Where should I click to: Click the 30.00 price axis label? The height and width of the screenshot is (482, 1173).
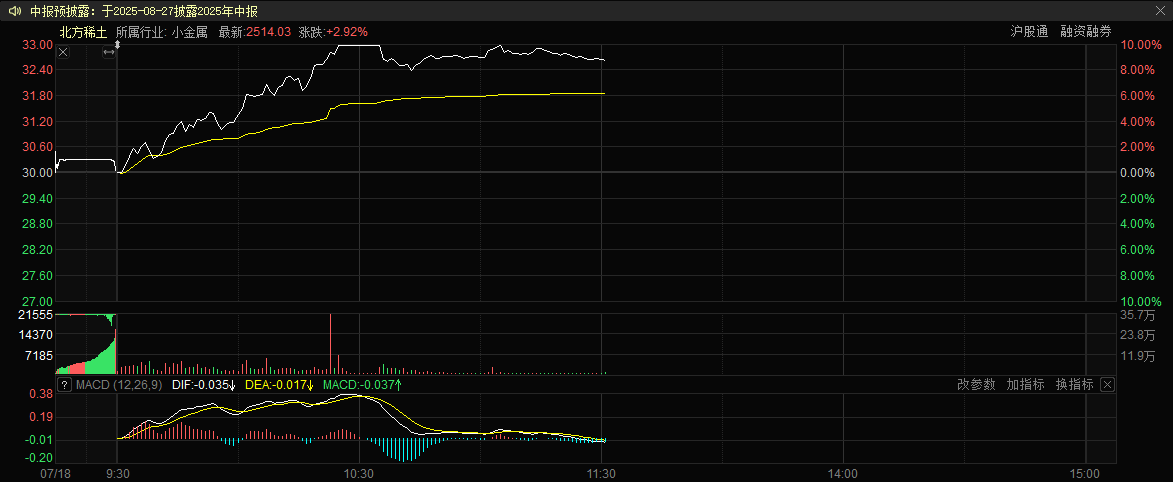coord(38,173)
